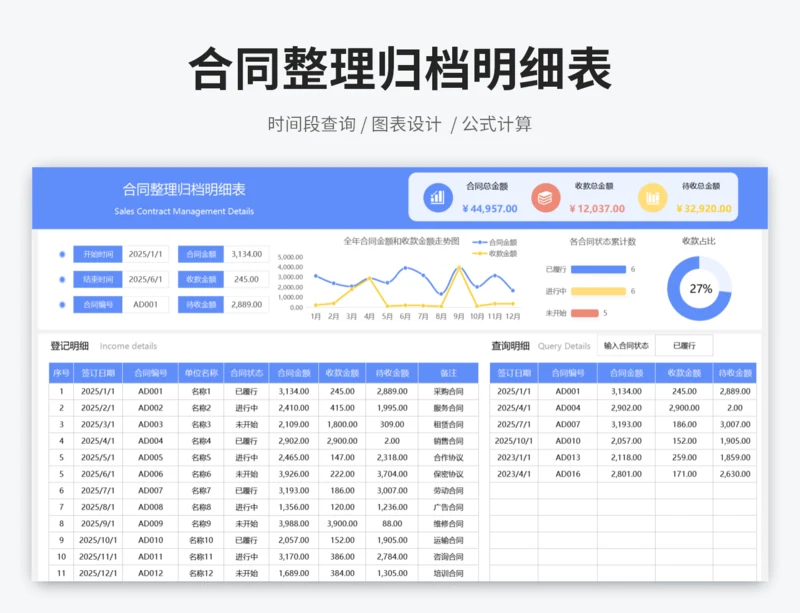Click the amount cell 3,988.00
Screen dimensions: 800x613
[x=294, y=524]
